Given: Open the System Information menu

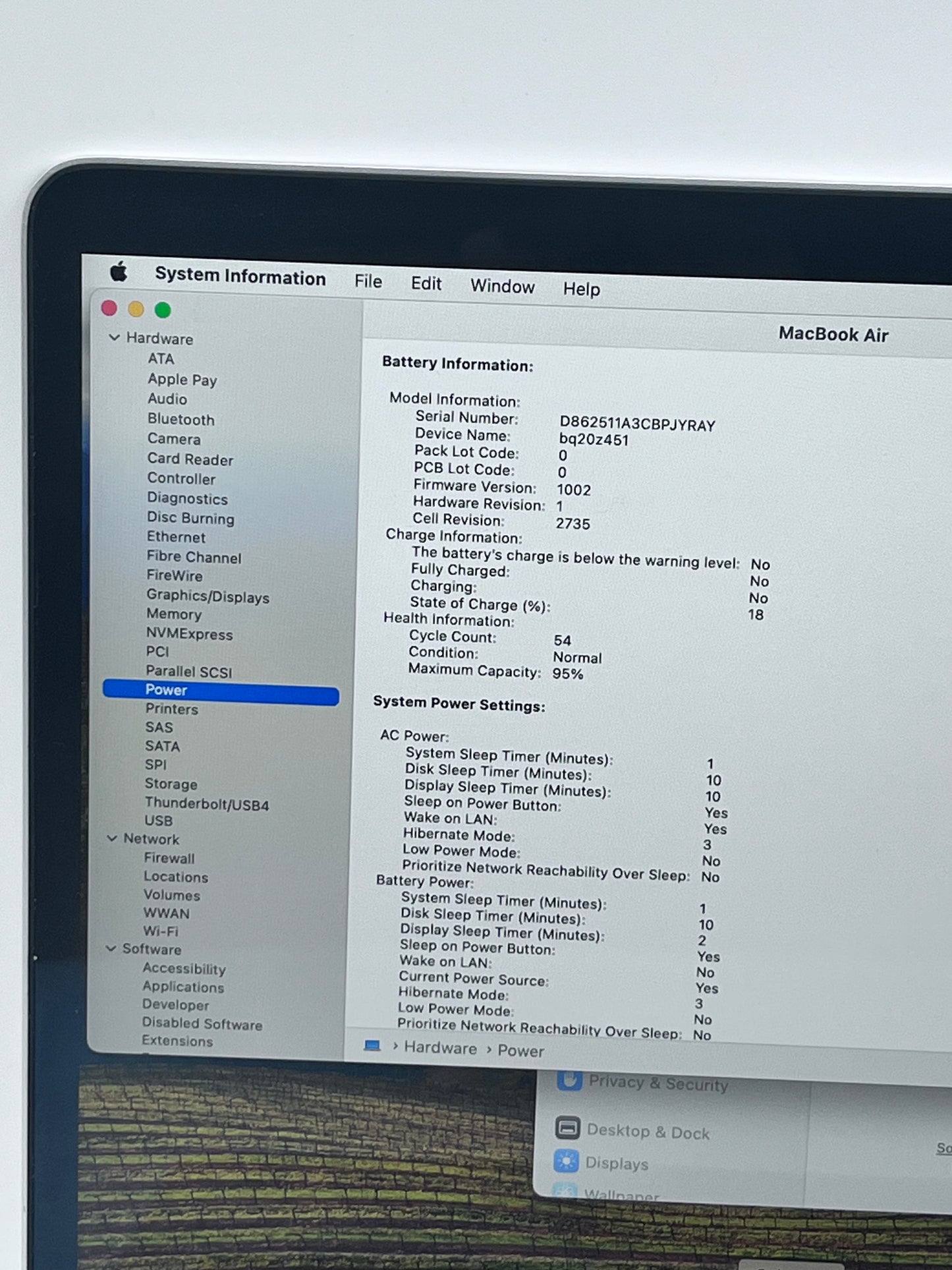Looking at the screenshot, I should (x=240, y=276).
